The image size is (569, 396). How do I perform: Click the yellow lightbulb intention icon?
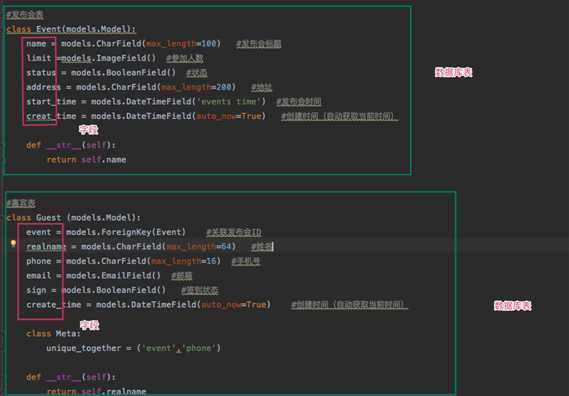[x=13, y=244]
